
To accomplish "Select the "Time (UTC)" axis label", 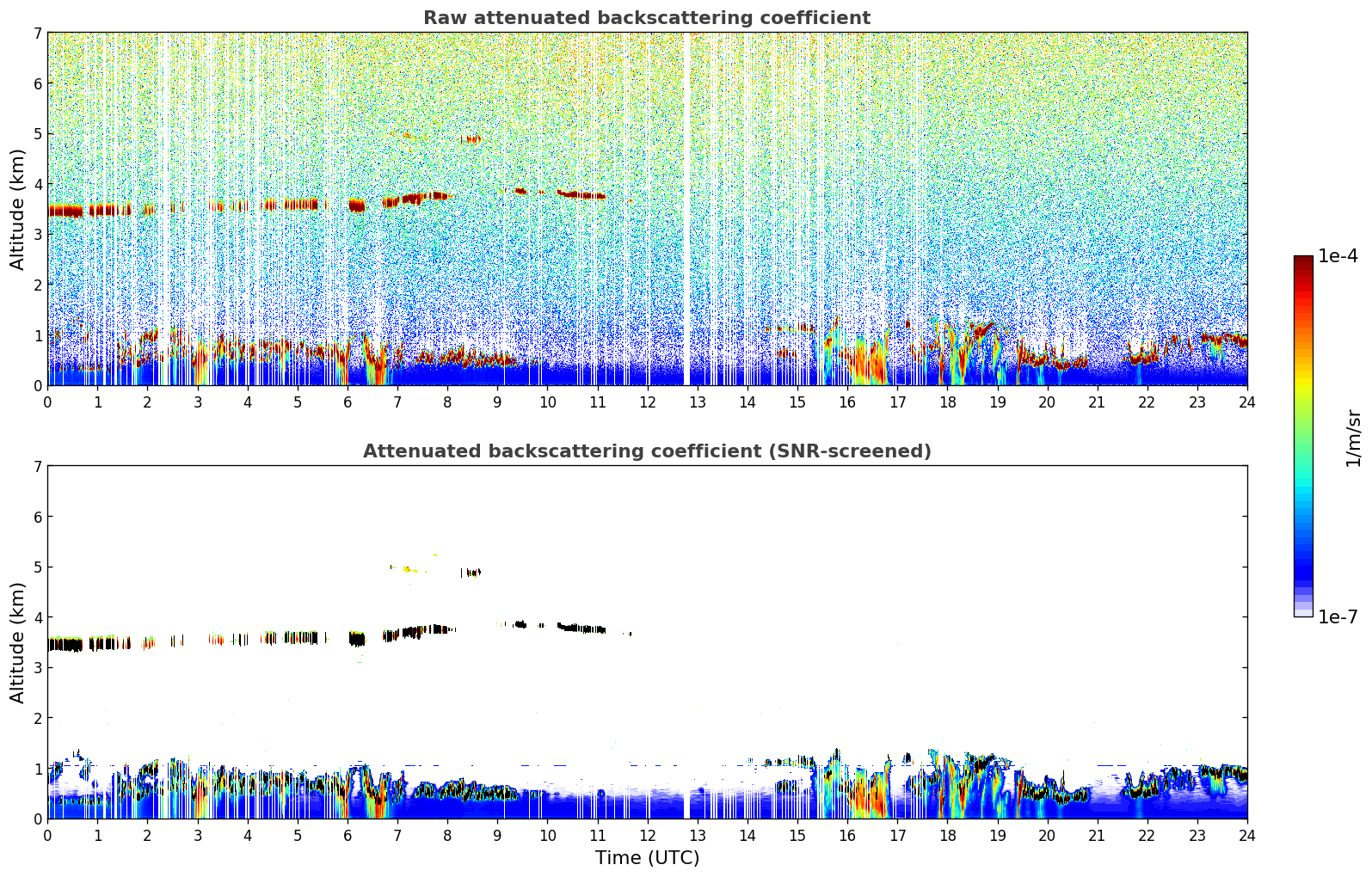I will tap(647, 858).
